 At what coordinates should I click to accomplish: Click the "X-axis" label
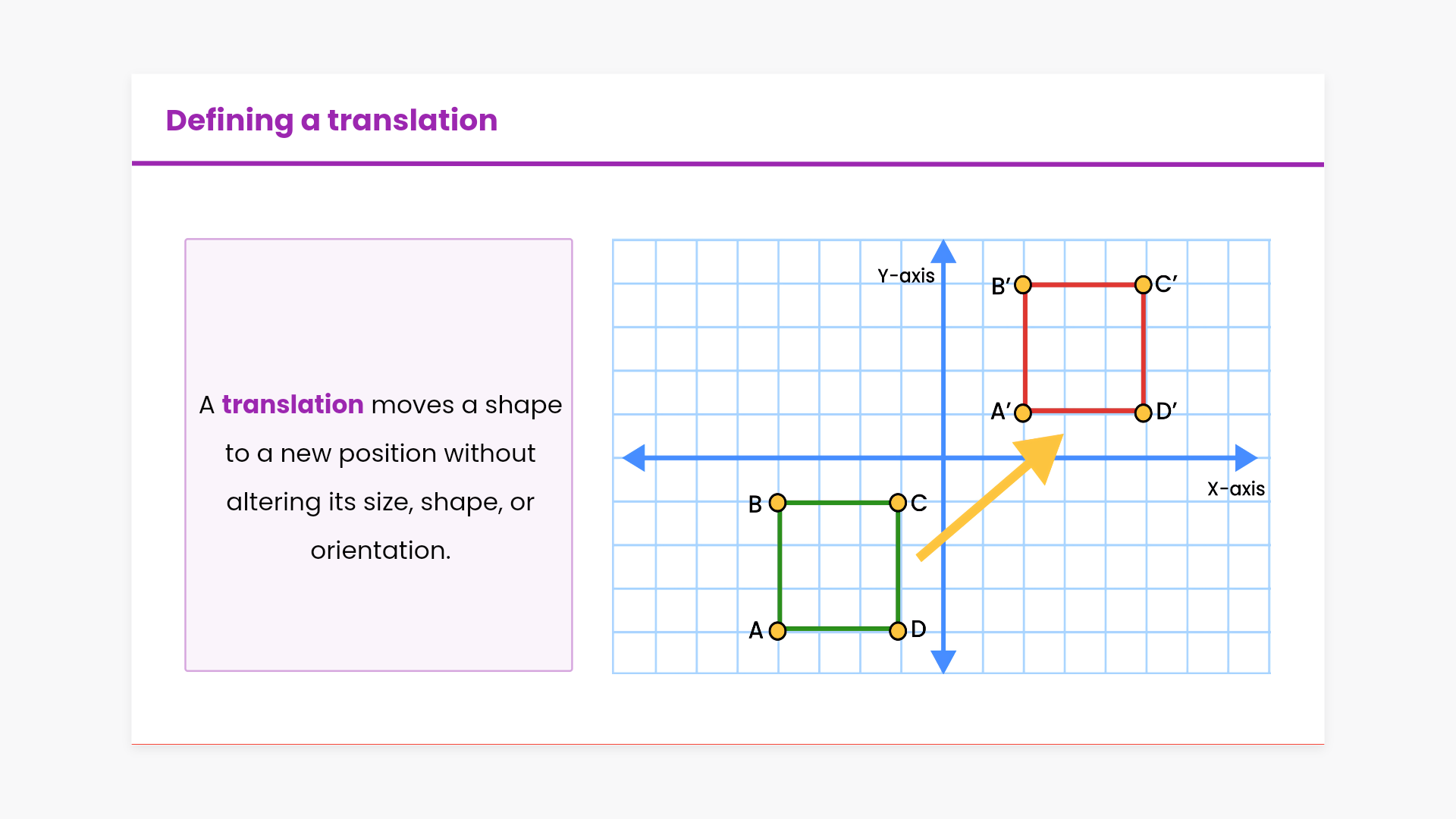point(1235,489)
